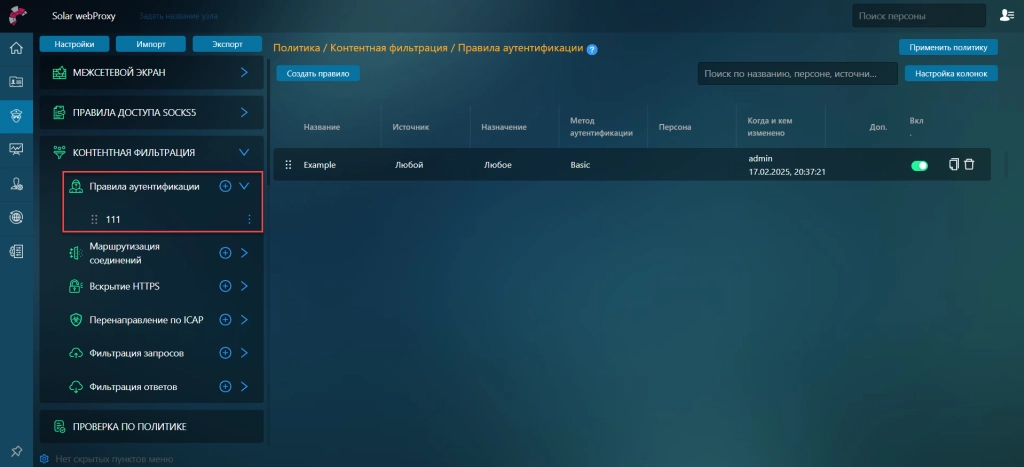This screenshot has height=467, width=1024.
Task: Expand Маршрутизация соединений chevron
Action: [x=244, y=253]
